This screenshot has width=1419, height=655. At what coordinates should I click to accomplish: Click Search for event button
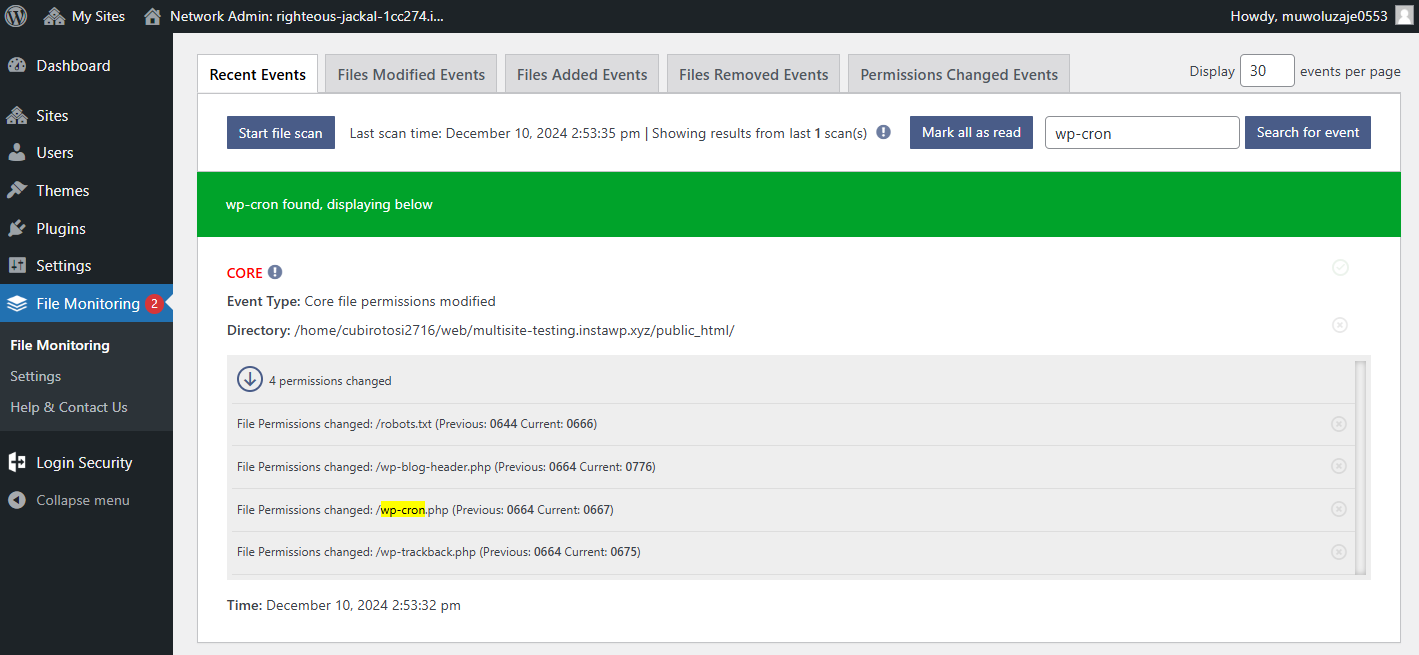1308,133
